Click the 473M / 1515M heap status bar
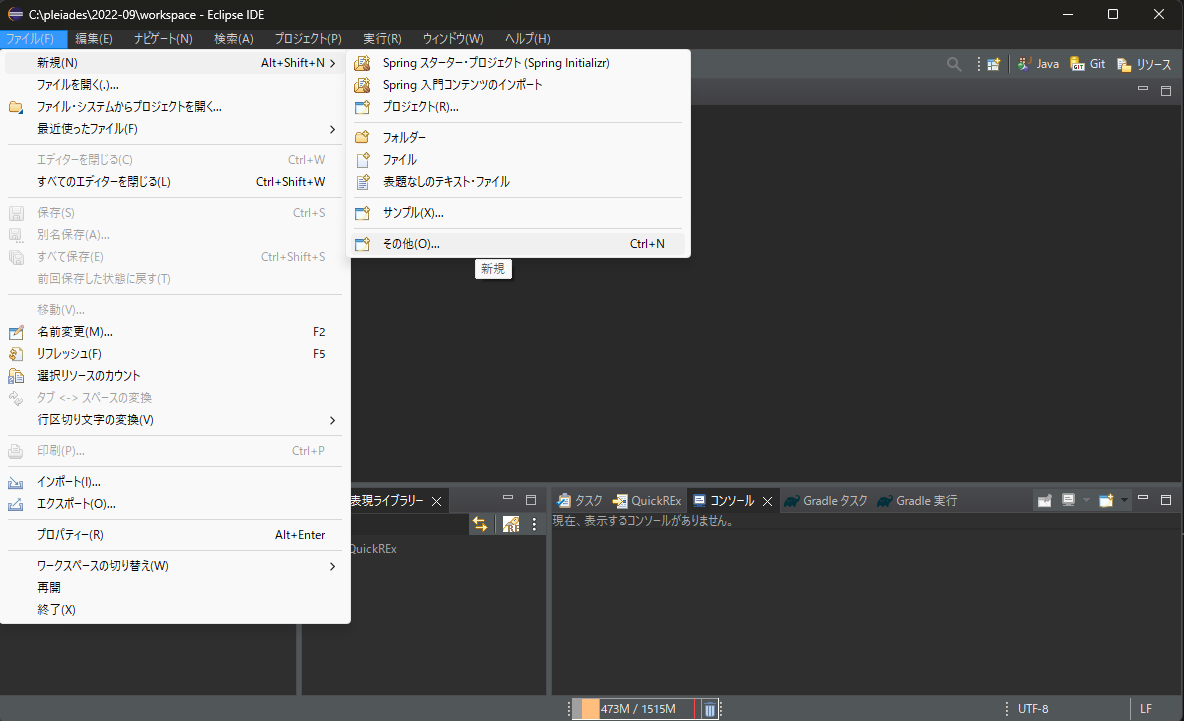1184x721 pixels. pyautogui.click(x=638, y=709)
